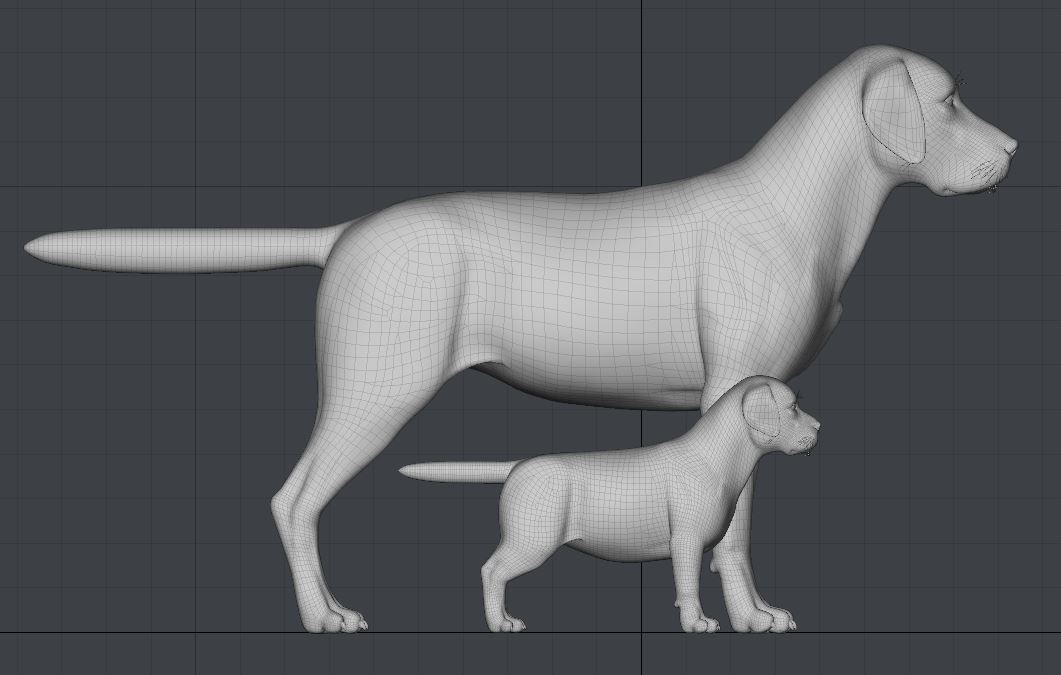
Task: Click the puppy's front paw
Action: point(700,622)
